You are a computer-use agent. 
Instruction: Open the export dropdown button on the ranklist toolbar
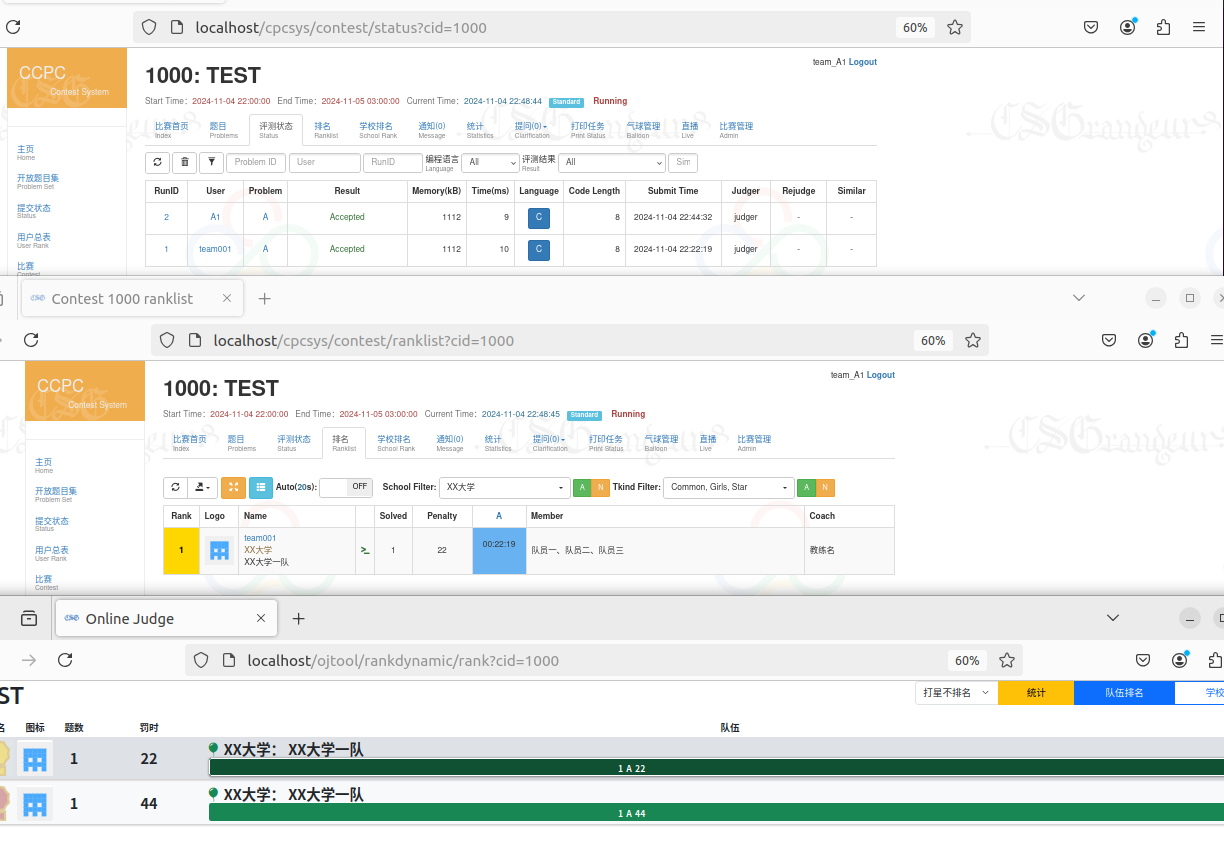coord(204,487)
